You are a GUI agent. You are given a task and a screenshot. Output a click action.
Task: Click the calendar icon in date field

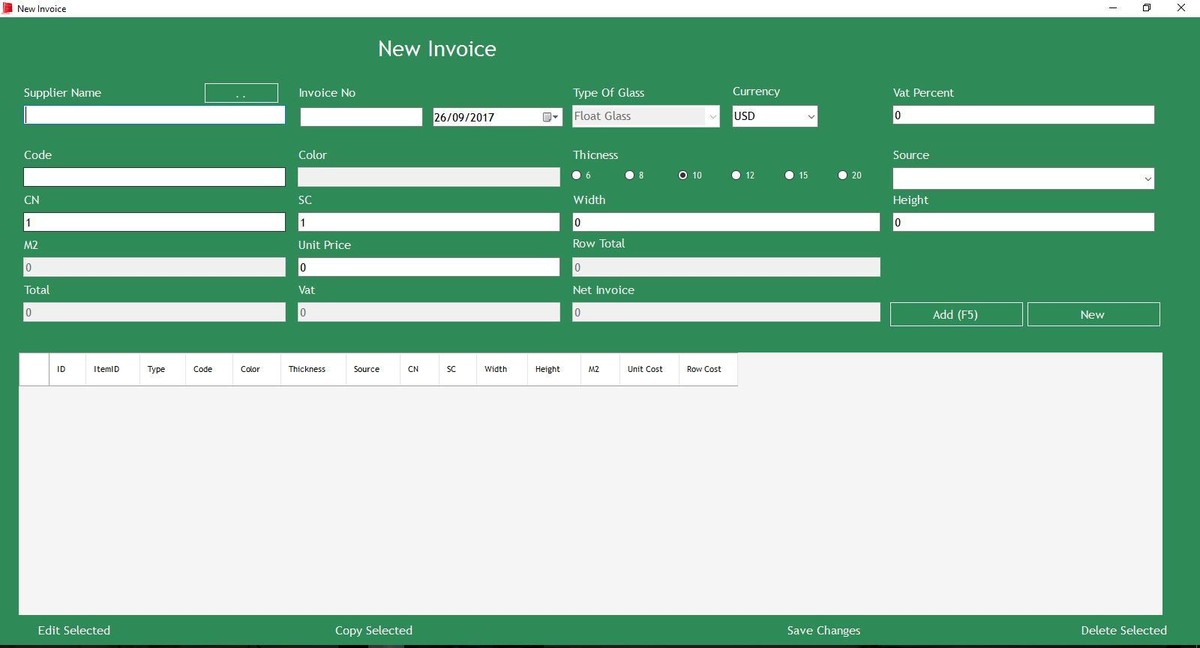tap(550, 117)
